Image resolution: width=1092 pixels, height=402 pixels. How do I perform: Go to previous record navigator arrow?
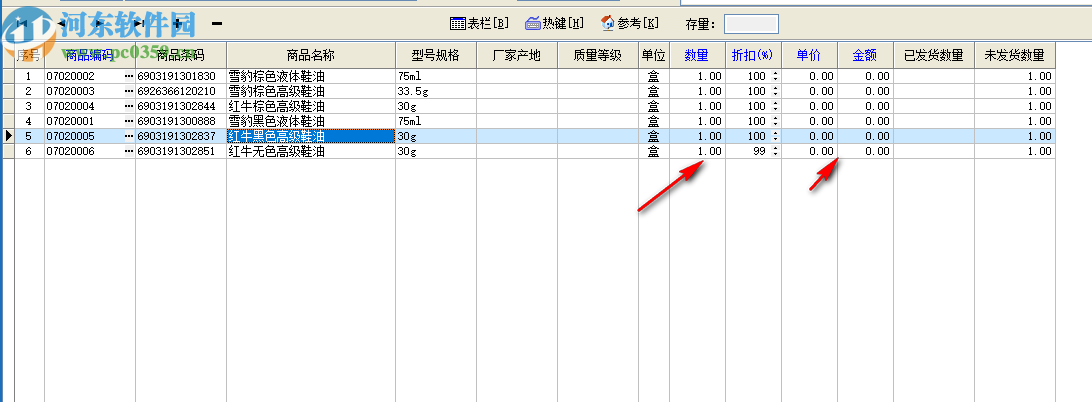point(61,24)
